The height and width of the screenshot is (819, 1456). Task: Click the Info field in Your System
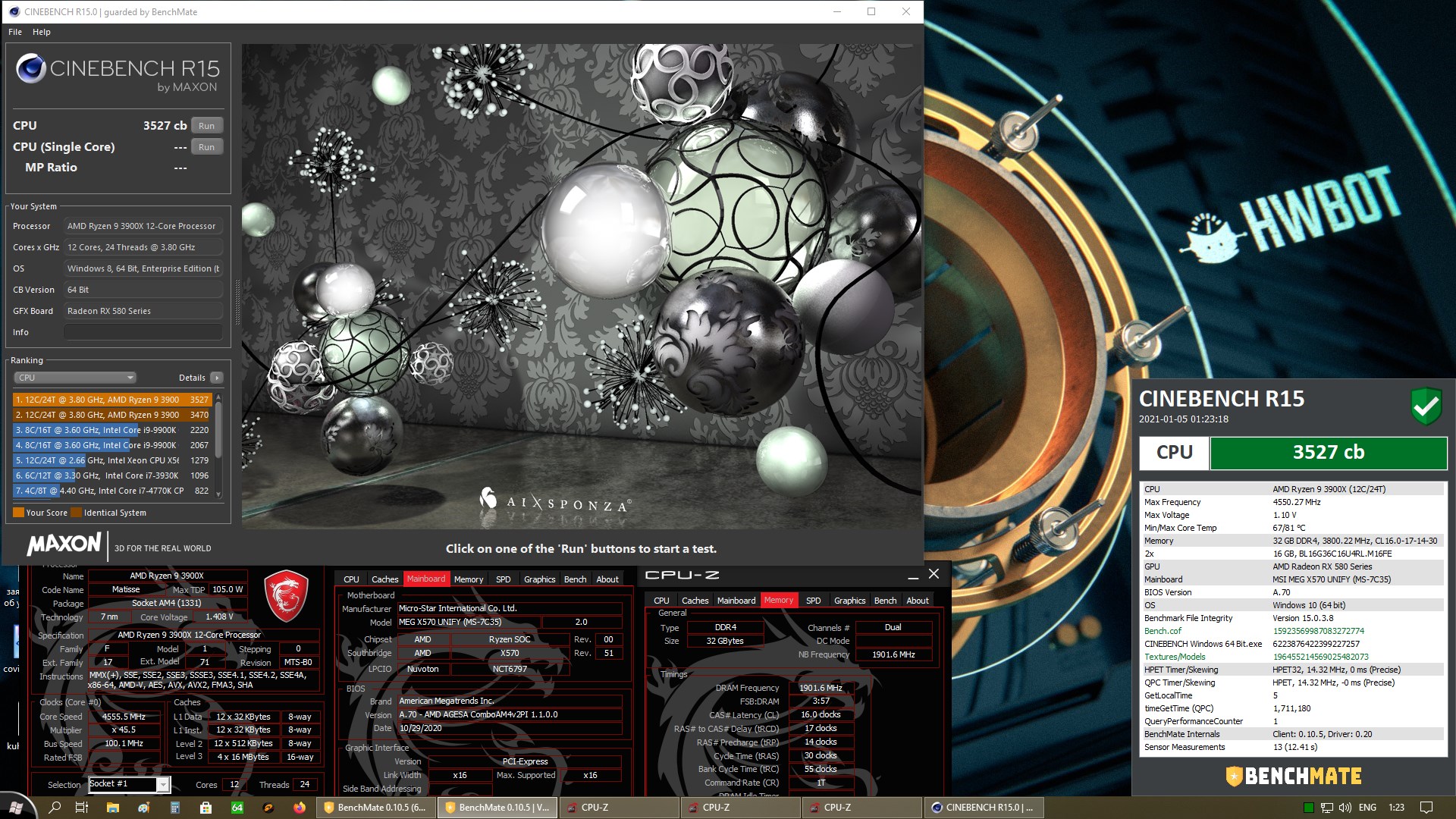pyautogui.click(x=143, y=332)
